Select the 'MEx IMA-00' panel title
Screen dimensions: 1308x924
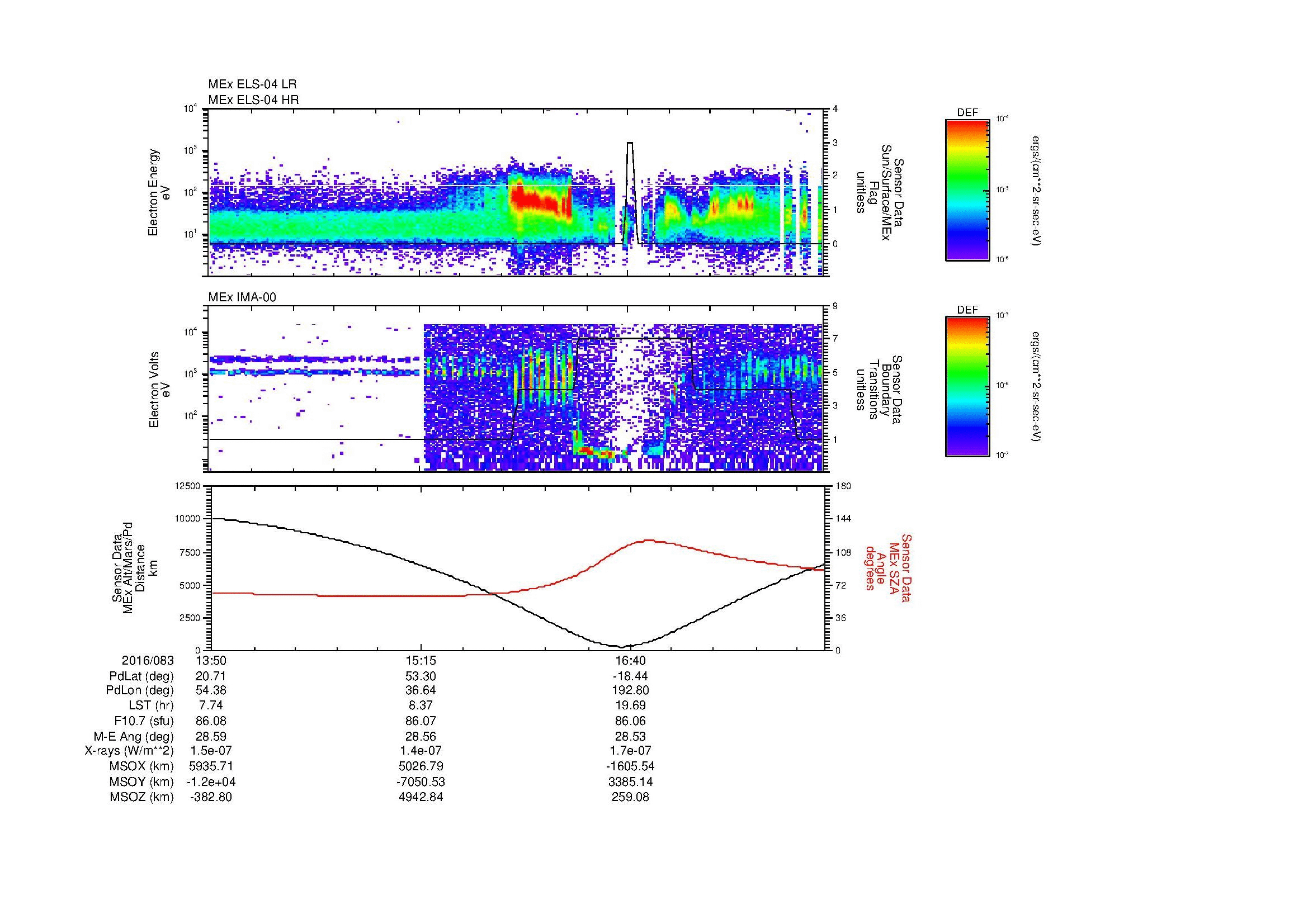(242, 297)
